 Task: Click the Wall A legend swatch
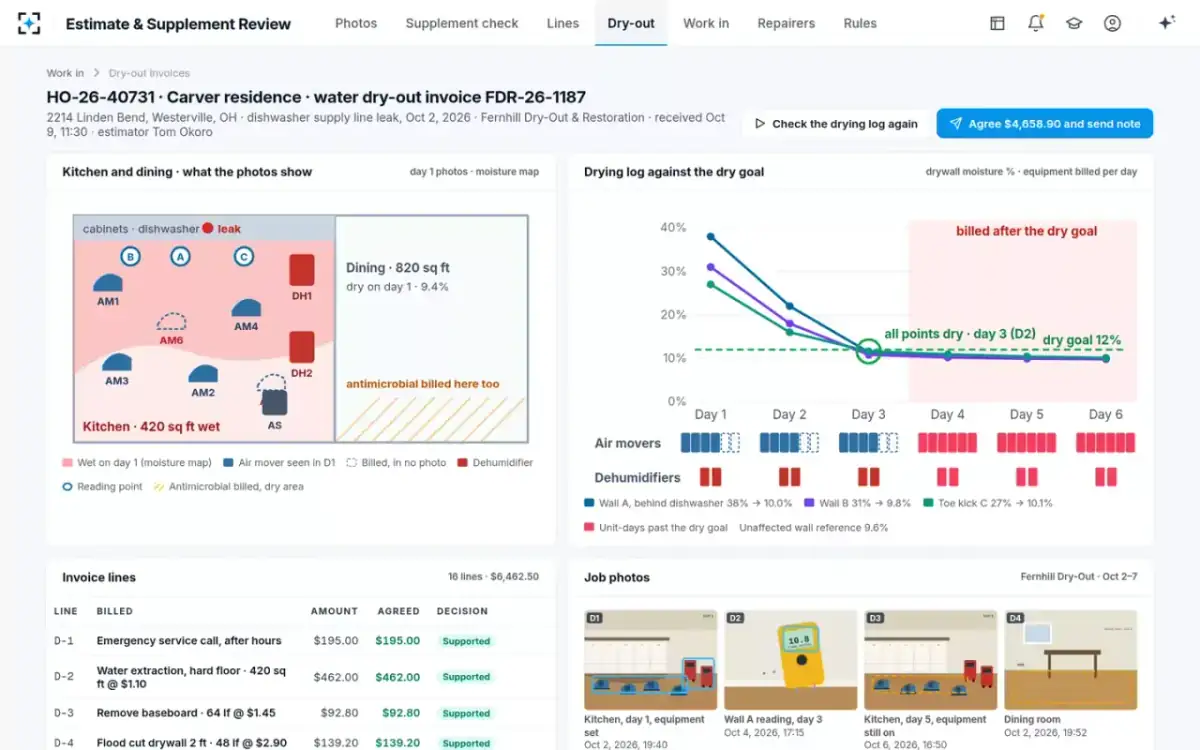(589, 503)
